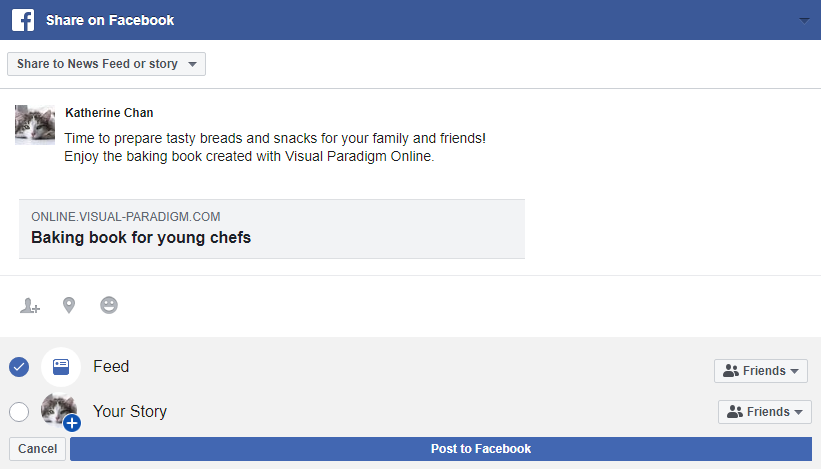
Task: Click the Facebook logo icon
Action: pos(23,20)
